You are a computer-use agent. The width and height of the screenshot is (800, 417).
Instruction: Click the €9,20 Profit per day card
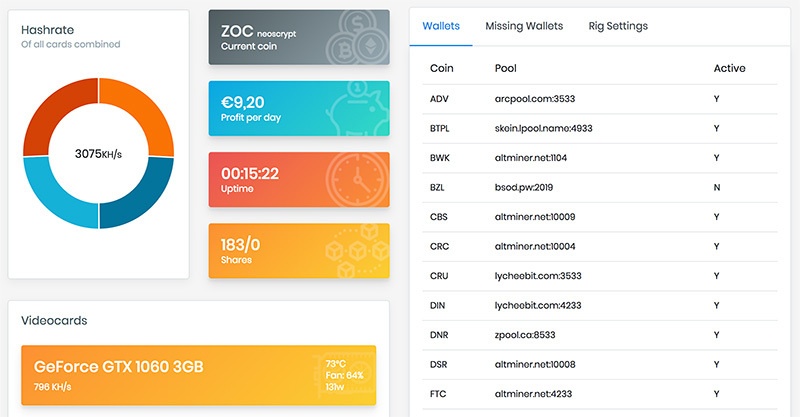click(x=298, y=108)
